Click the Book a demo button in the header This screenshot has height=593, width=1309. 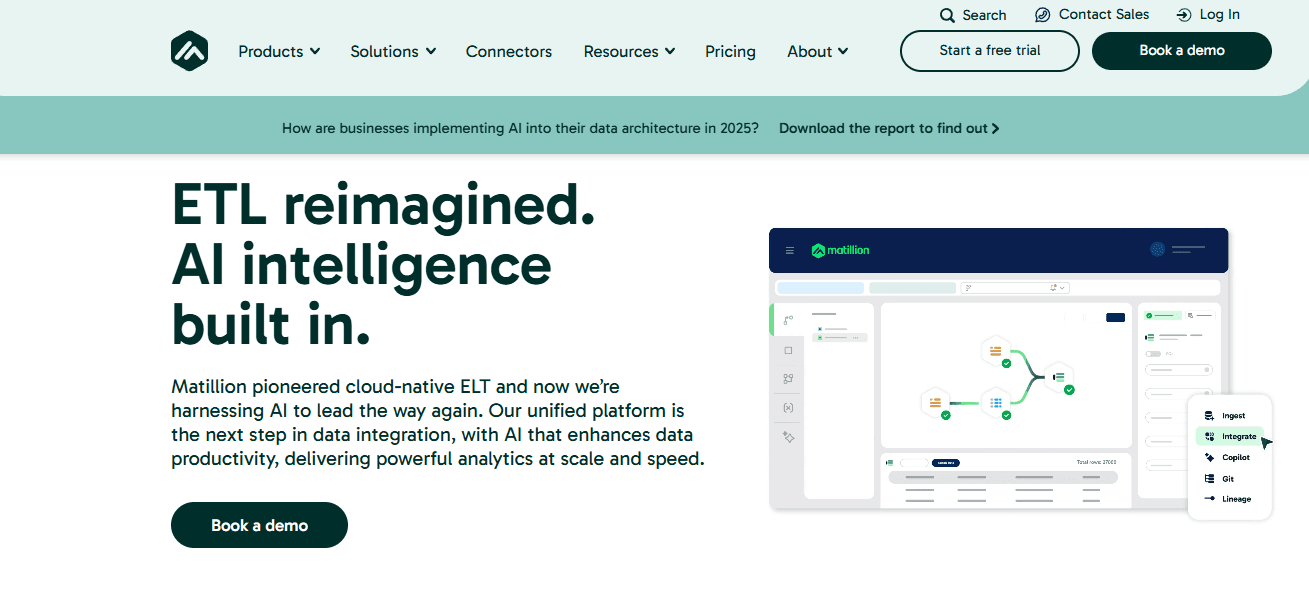[x=1182, y=51]
